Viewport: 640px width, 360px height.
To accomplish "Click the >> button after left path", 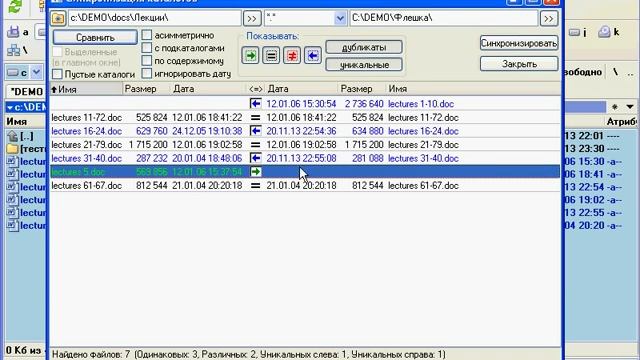I will coord(252,18).
